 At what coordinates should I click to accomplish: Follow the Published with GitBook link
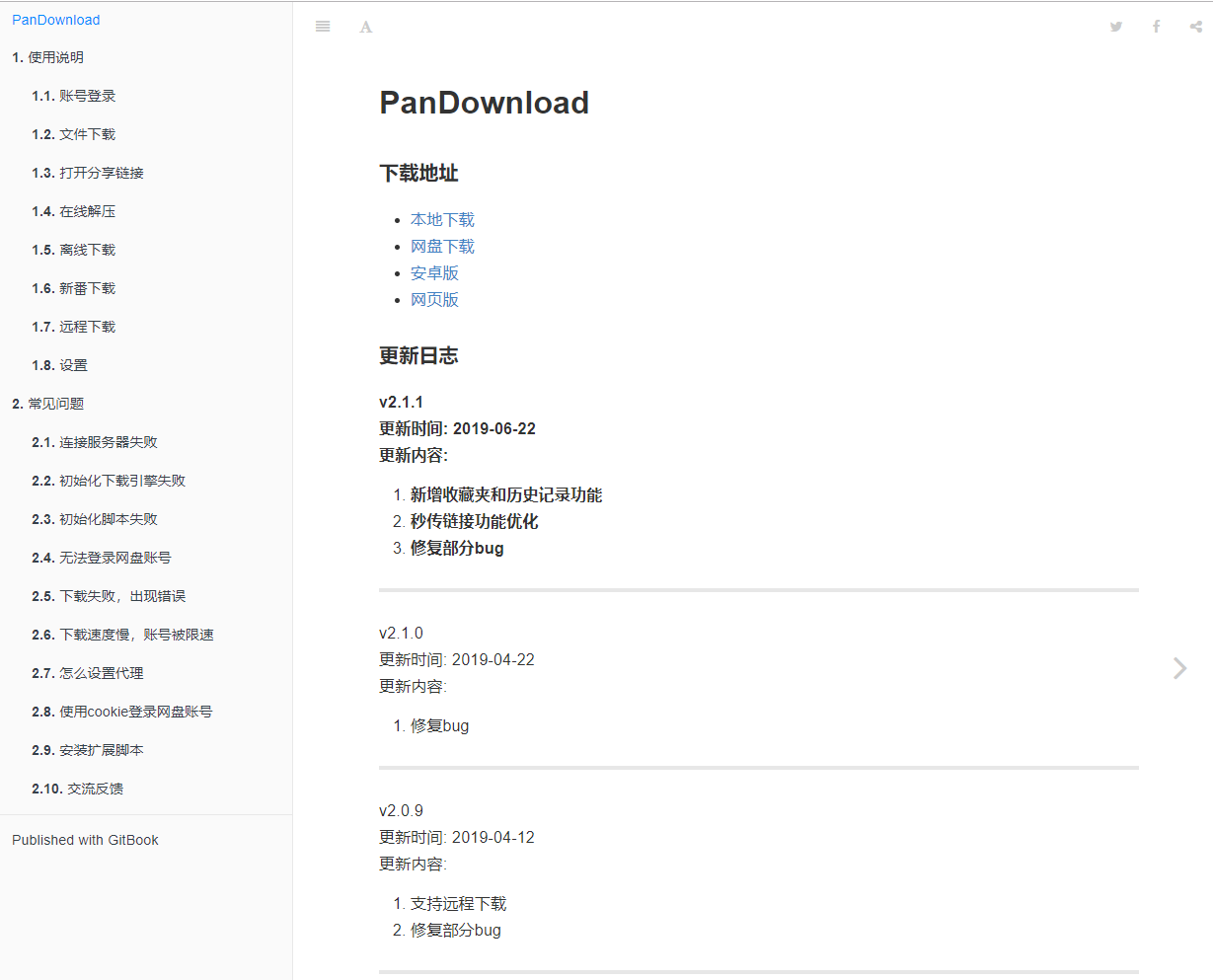pos(85,840)
